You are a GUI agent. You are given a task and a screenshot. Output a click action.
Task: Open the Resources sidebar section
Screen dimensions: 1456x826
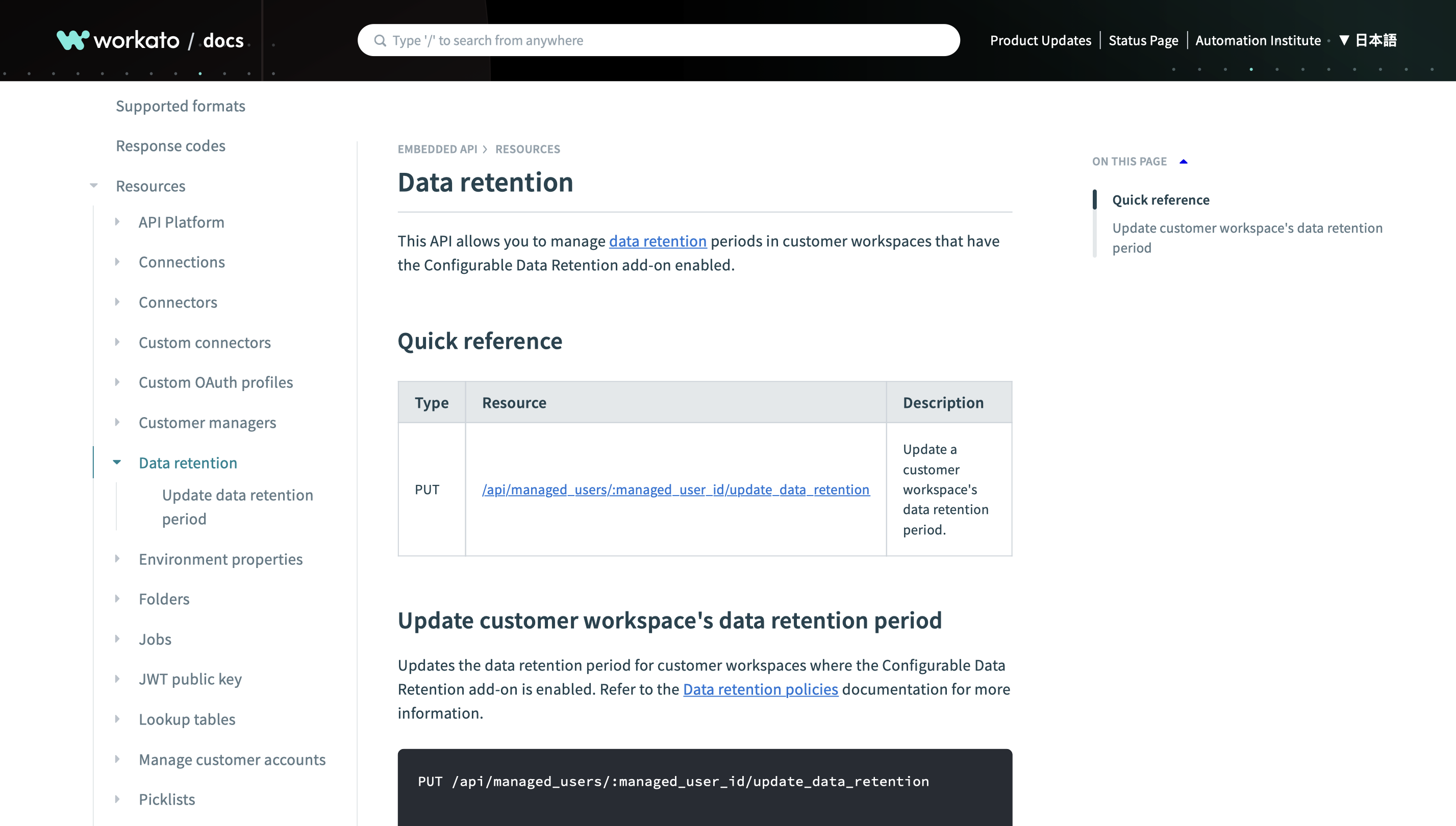(x=150, y=186)
